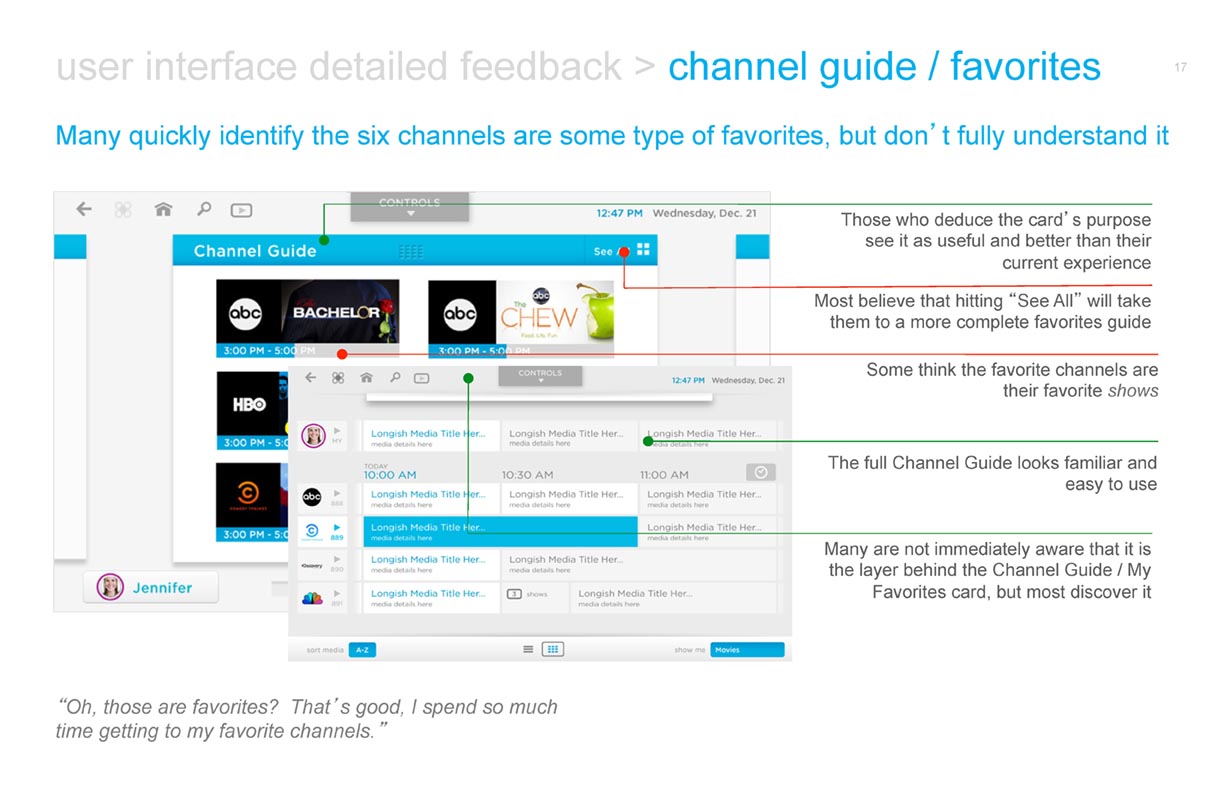Click the NBC peacock logo for channel 891
The image size is (1224, 792).
tap(312, 598)
